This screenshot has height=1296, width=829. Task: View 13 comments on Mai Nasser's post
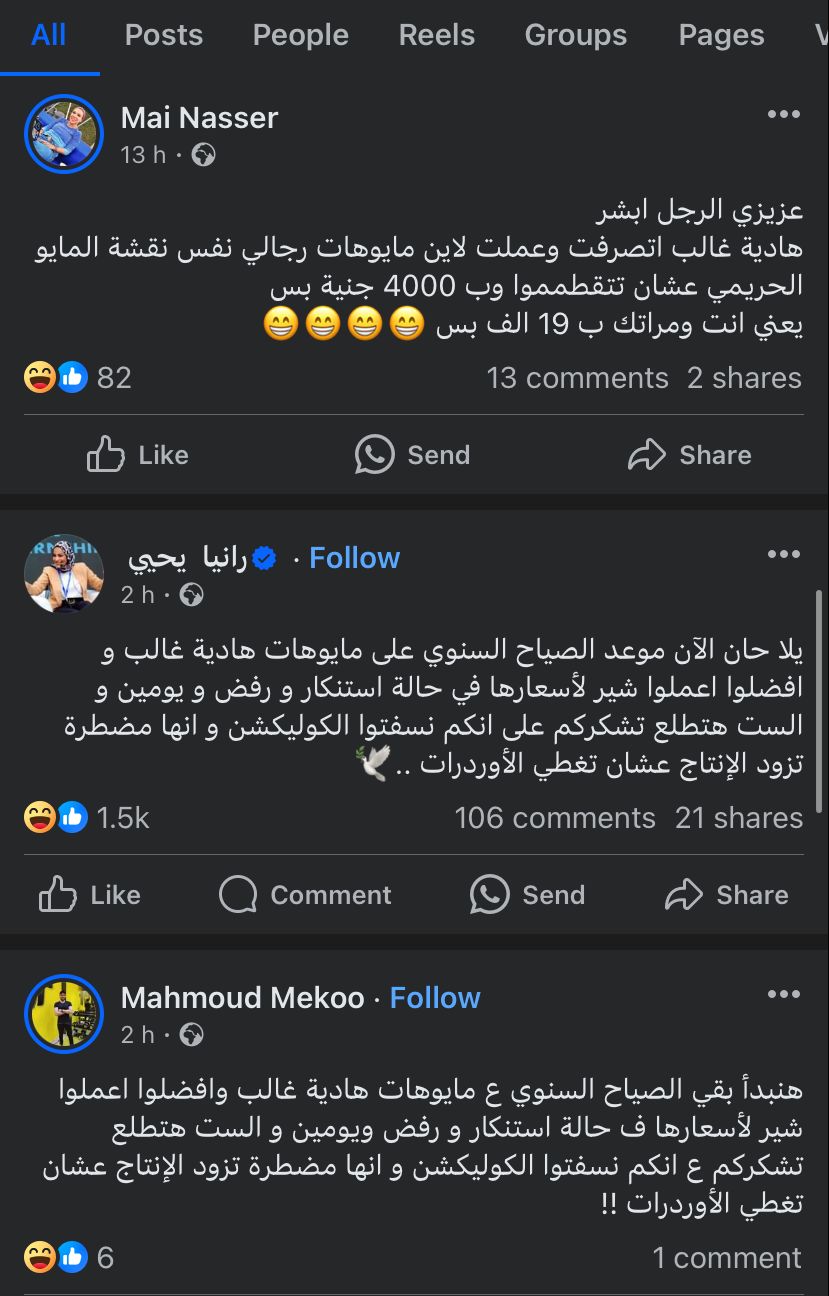(577, 378)
